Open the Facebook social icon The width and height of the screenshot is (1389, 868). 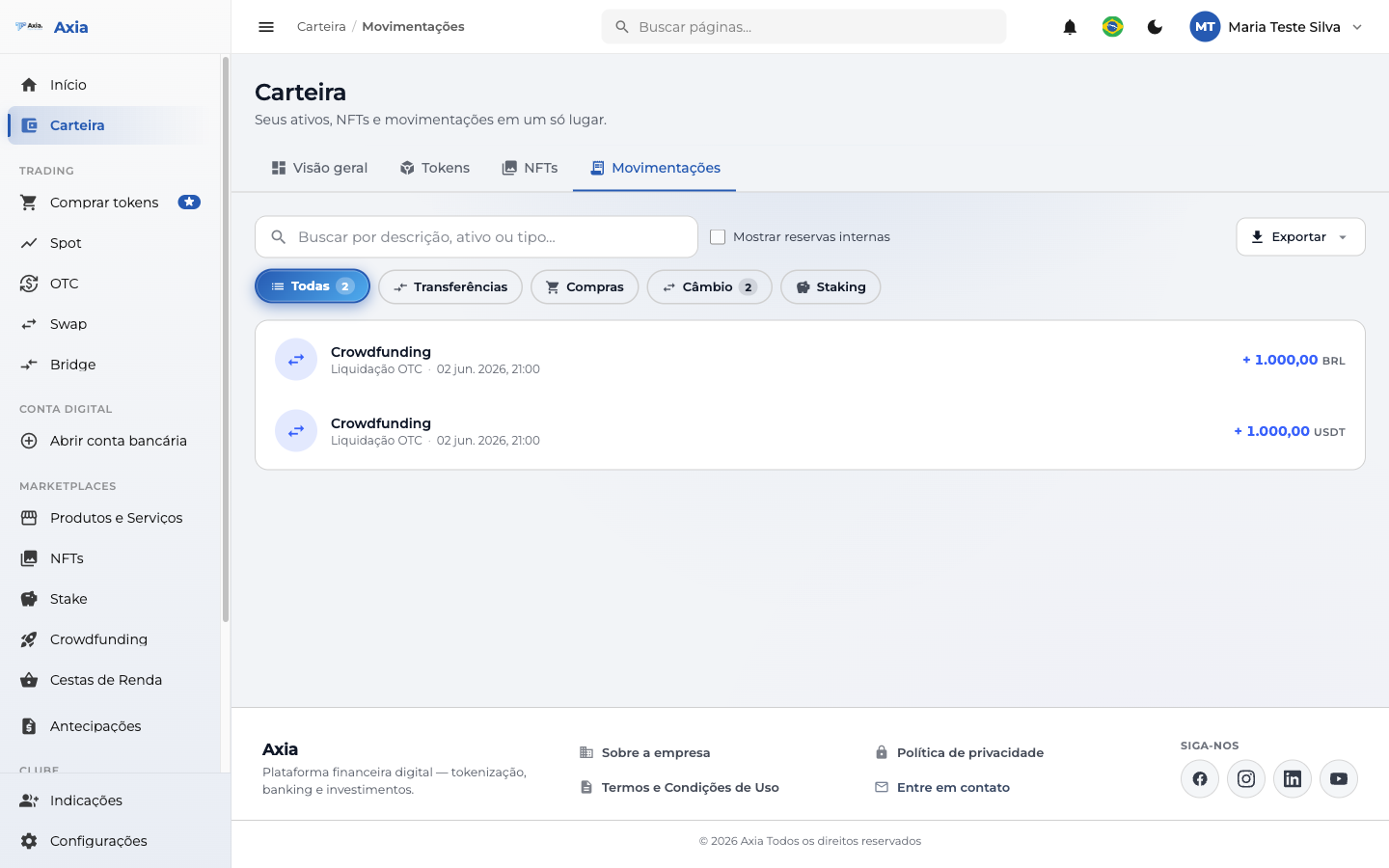tap(1200, 779)
